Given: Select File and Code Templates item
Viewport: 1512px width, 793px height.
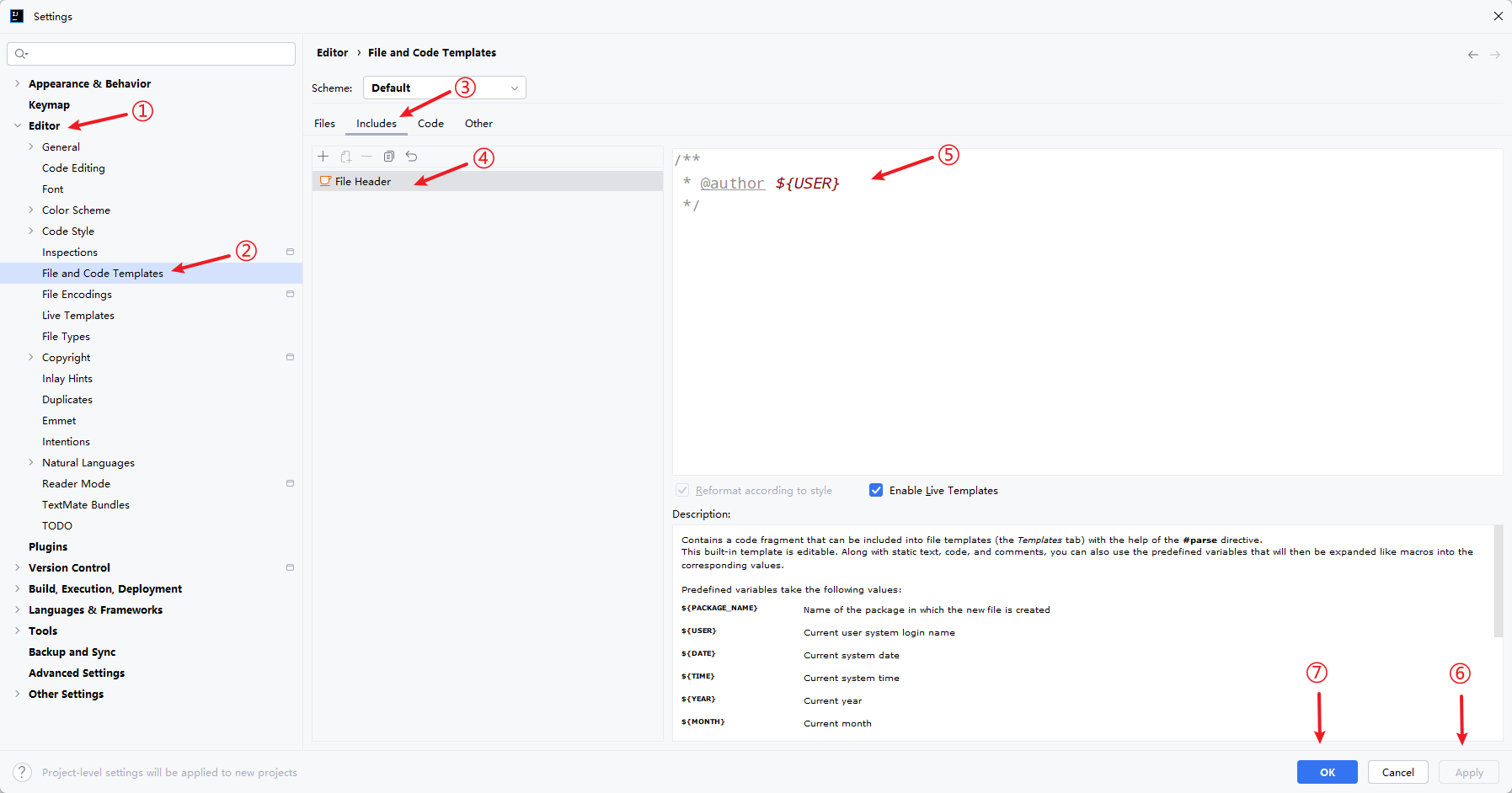Looking at the screenshot, I should point(152,273).
